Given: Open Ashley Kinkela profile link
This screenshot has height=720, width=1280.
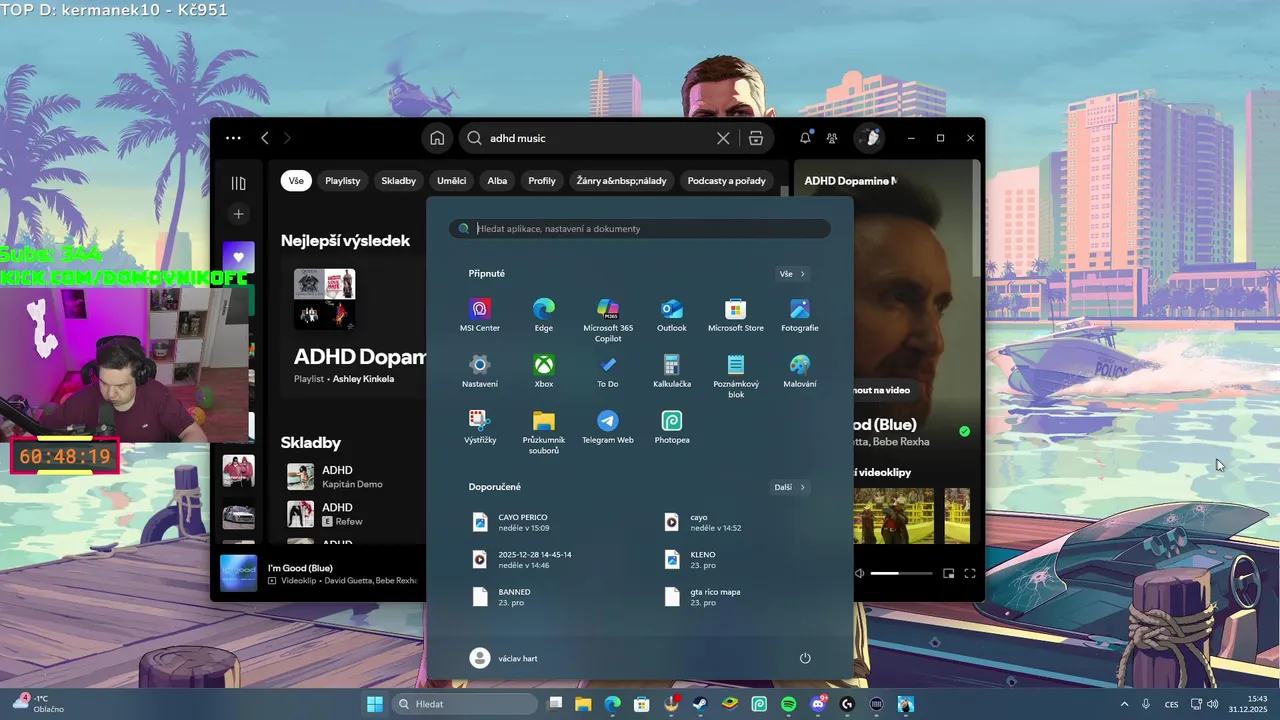Looking at the screenshot, I should tap(363, 379).
